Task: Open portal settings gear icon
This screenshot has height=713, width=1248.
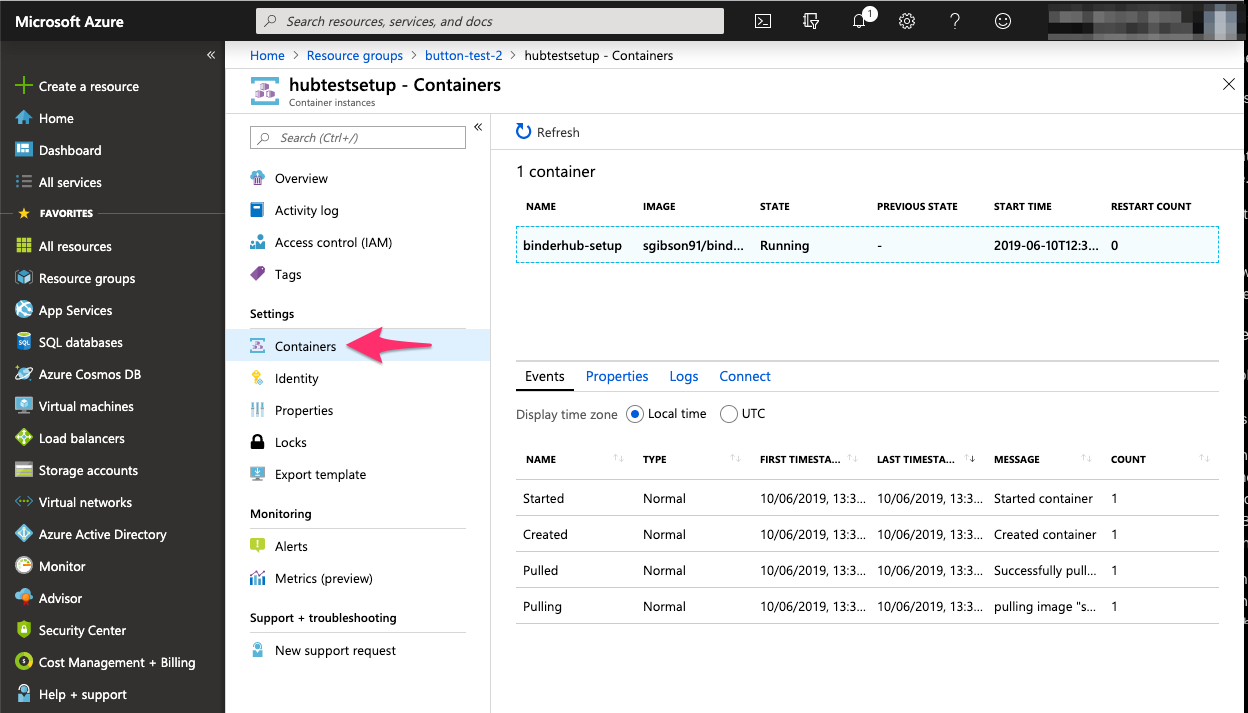Action: 907,21
